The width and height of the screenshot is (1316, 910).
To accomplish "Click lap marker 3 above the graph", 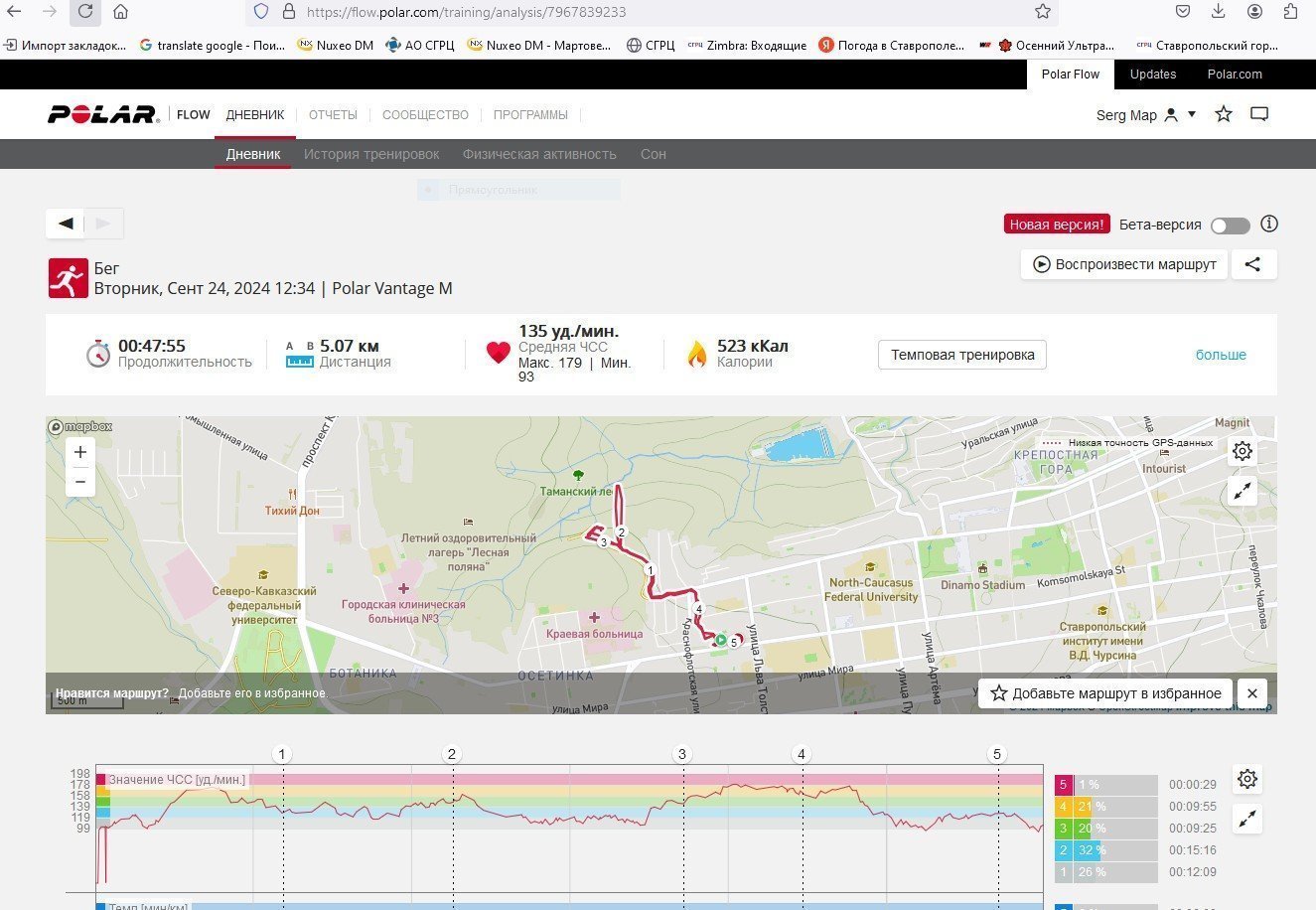I will tap(681, 754).
